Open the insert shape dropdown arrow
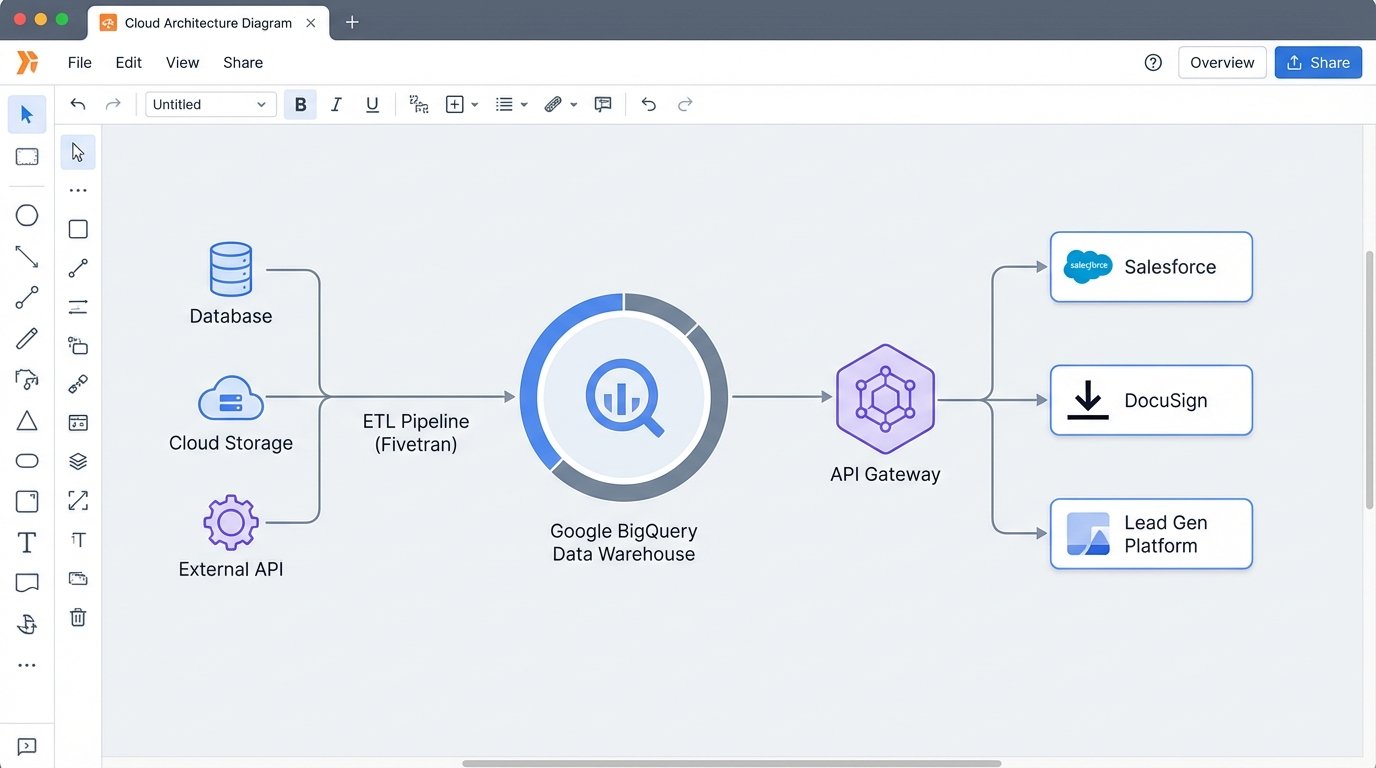Viewport: 1376px width, 768px height. click(475, 104)
